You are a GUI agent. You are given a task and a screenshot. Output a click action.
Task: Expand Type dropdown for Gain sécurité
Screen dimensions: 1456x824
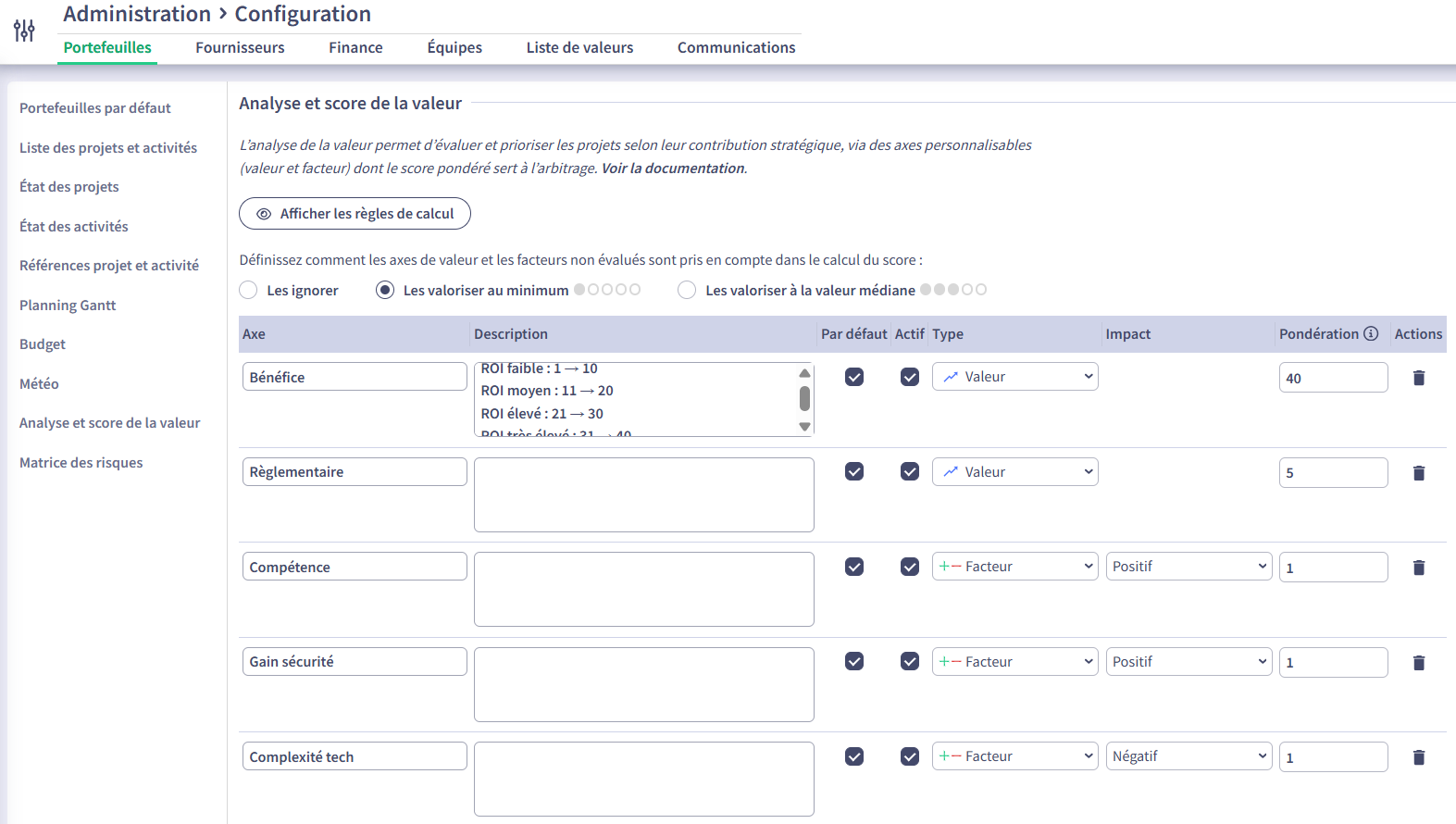click(1014, 662)
